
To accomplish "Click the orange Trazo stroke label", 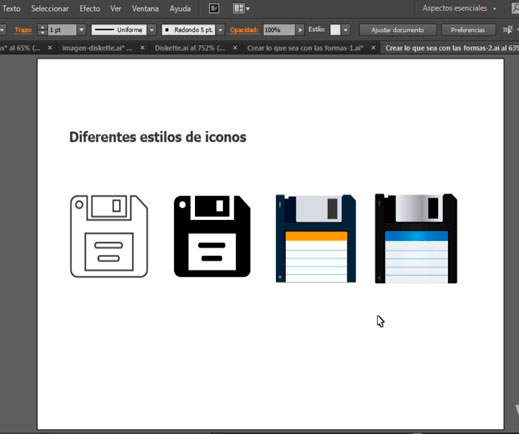I will pos(23,30).
